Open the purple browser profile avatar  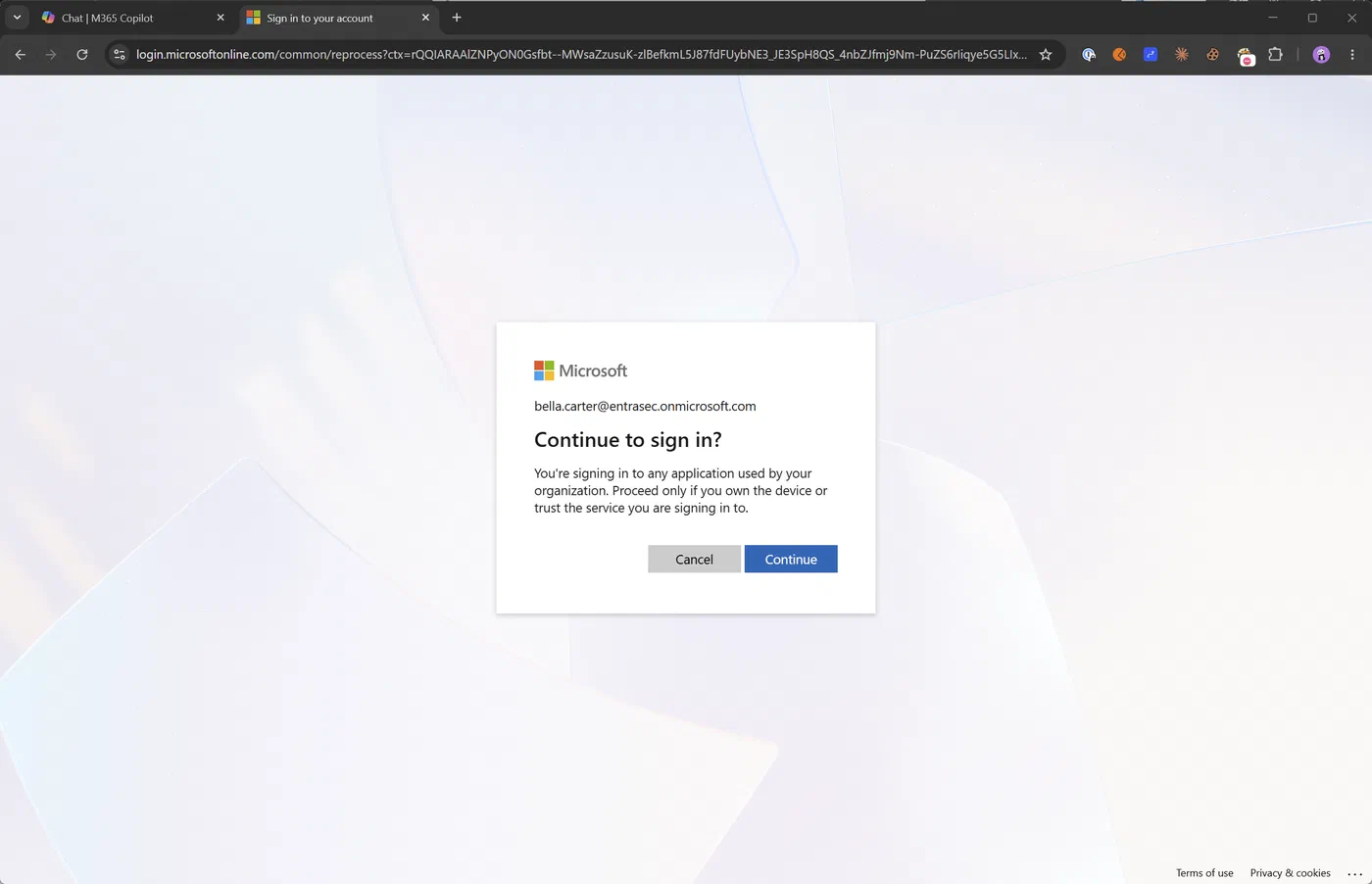click(1321, 55)
